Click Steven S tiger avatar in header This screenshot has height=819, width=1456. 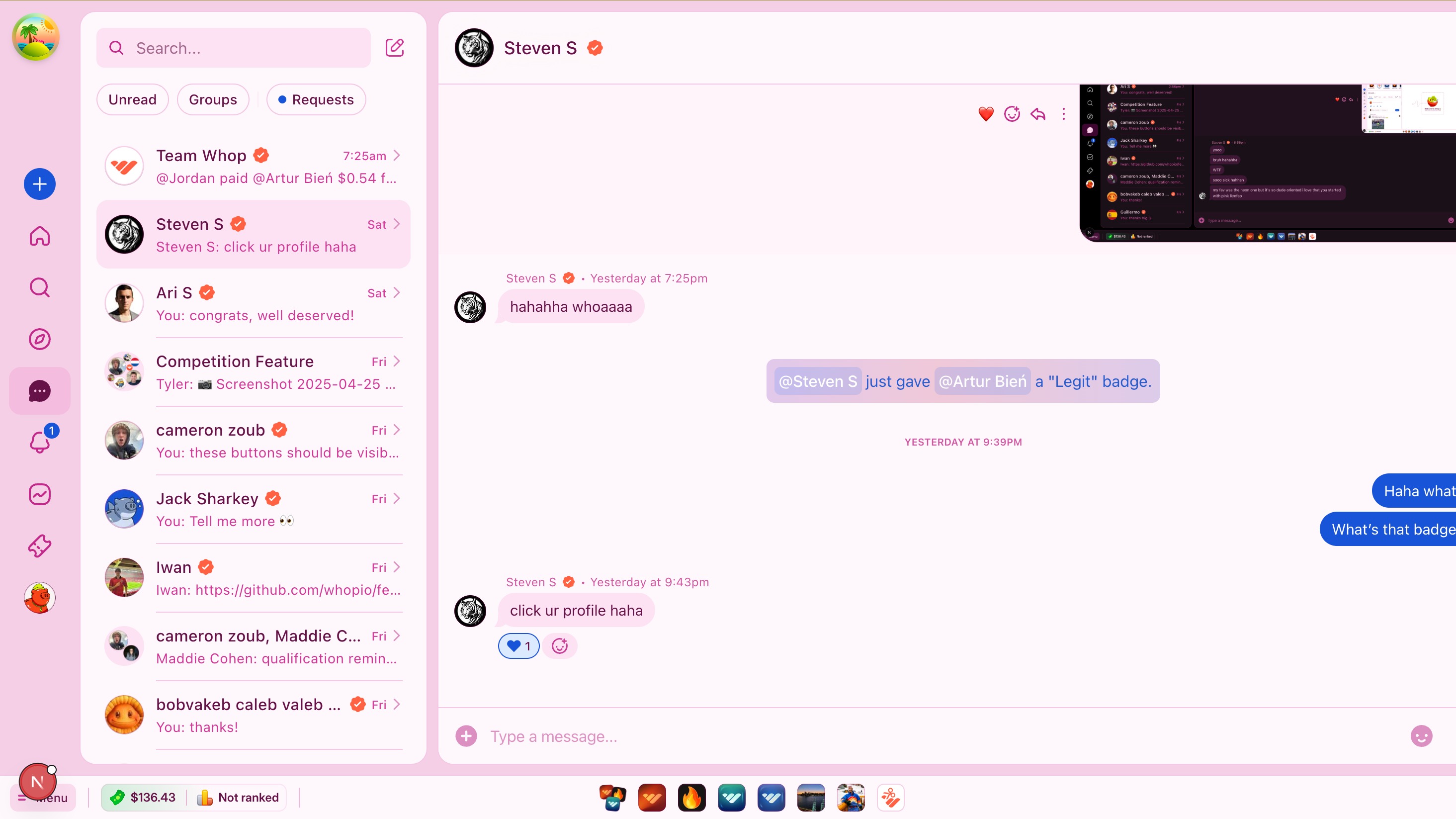tap(474, 48)
